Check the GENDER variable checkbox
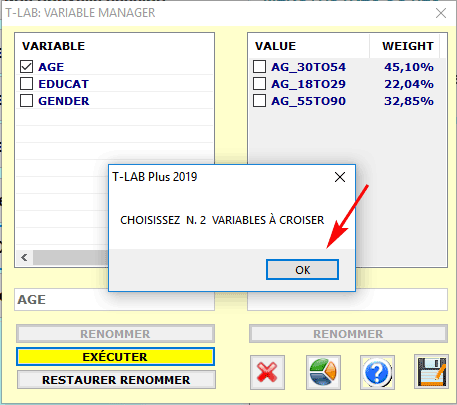The image size is (457, 405). pos(26,101)
